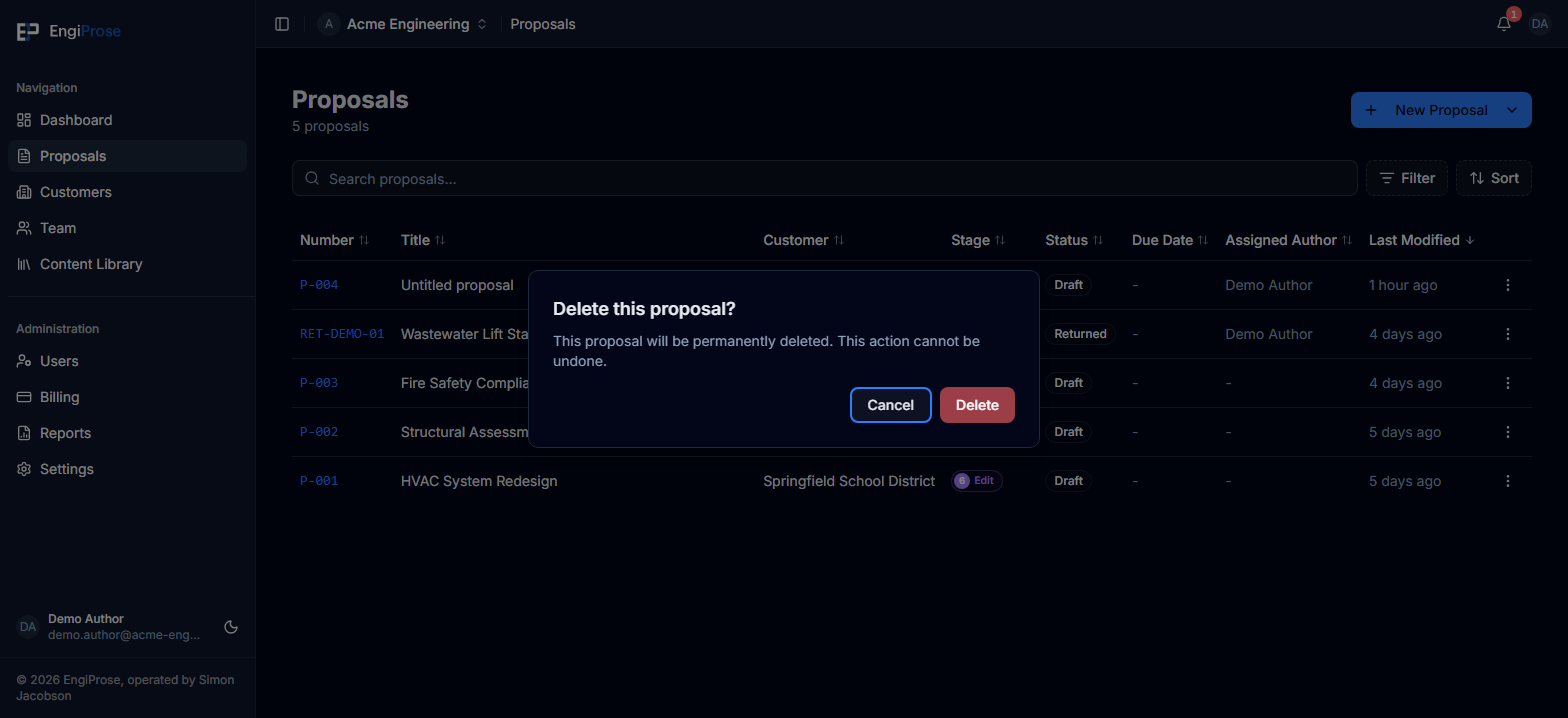
Task: Open Customers page from sidebar
Action: (127, 192)
